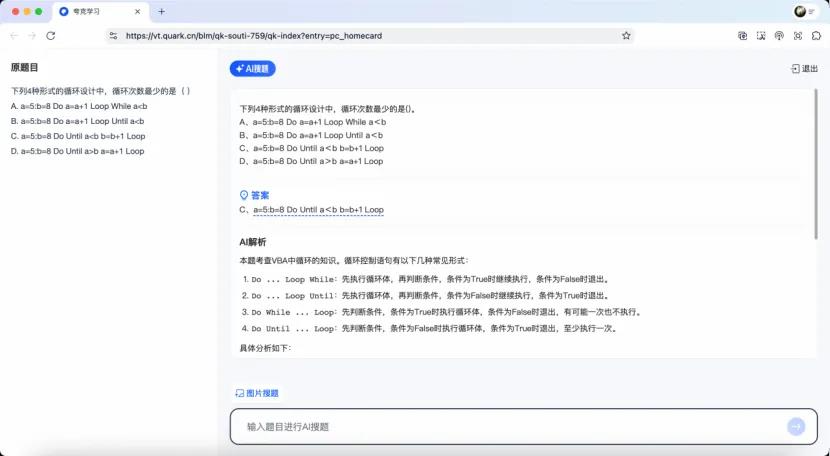Image resolution: width=830 pixels, height=456 pixels.
Task: Click the answer panel vertical scrollbar
Action: (816, 164)
